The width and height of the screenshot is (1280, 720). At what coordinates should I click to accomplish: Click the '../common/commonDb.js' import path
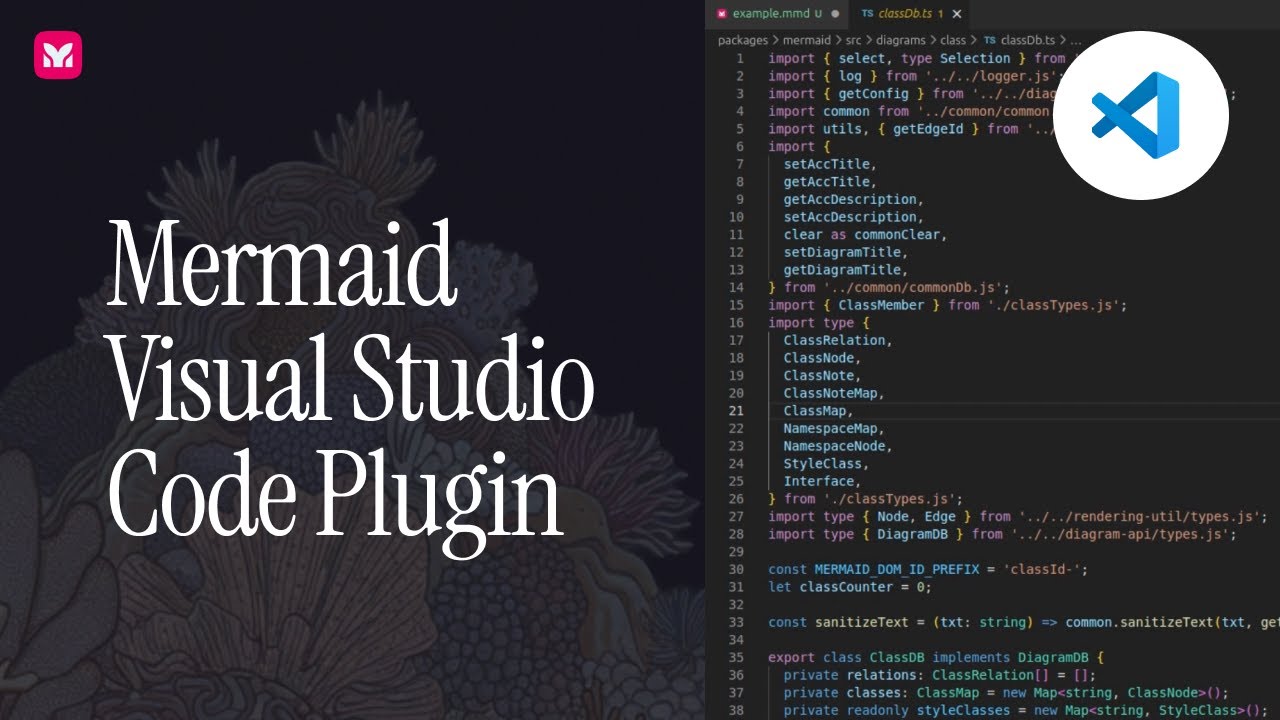(915, 287)
